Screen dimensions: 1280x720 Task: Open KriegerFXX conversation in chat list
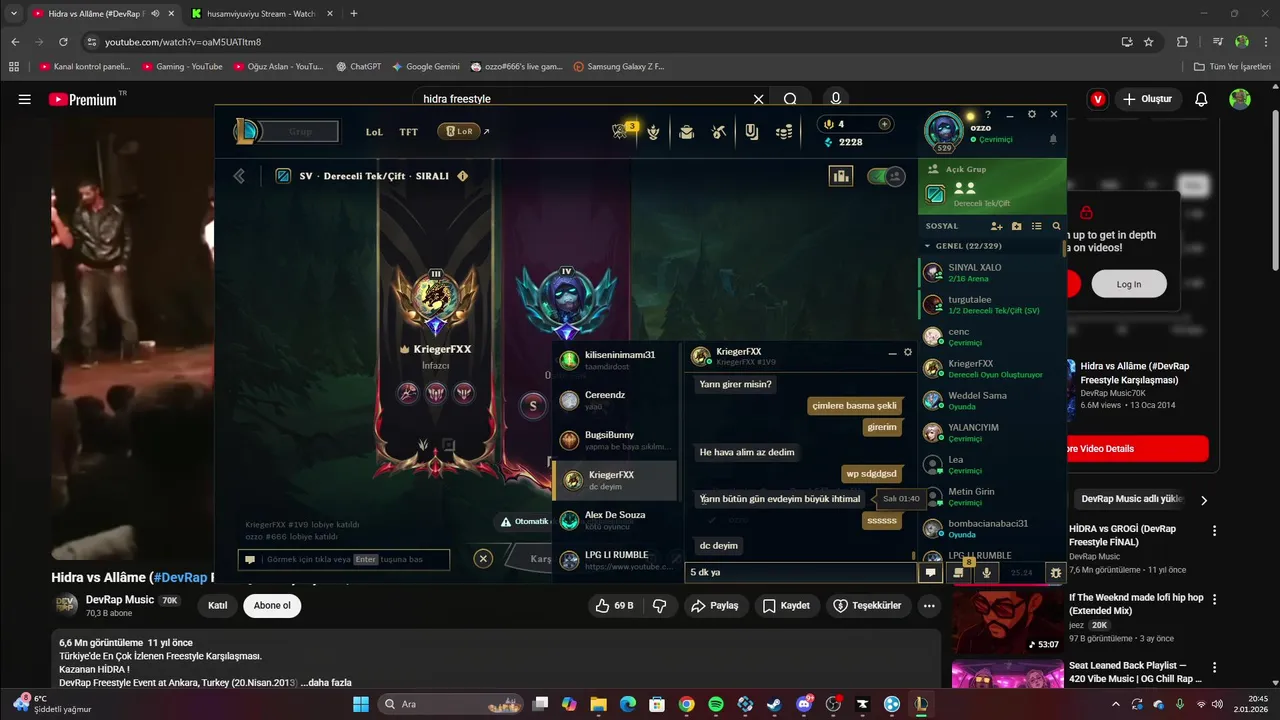click(615, 480)
